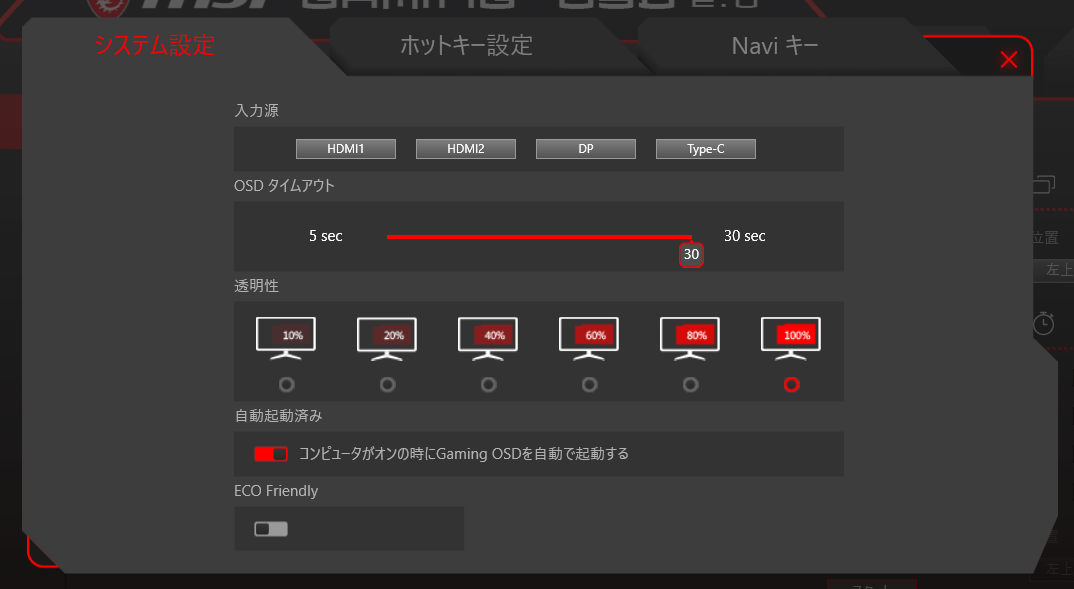Click the 5 sec minimum label

325,236
